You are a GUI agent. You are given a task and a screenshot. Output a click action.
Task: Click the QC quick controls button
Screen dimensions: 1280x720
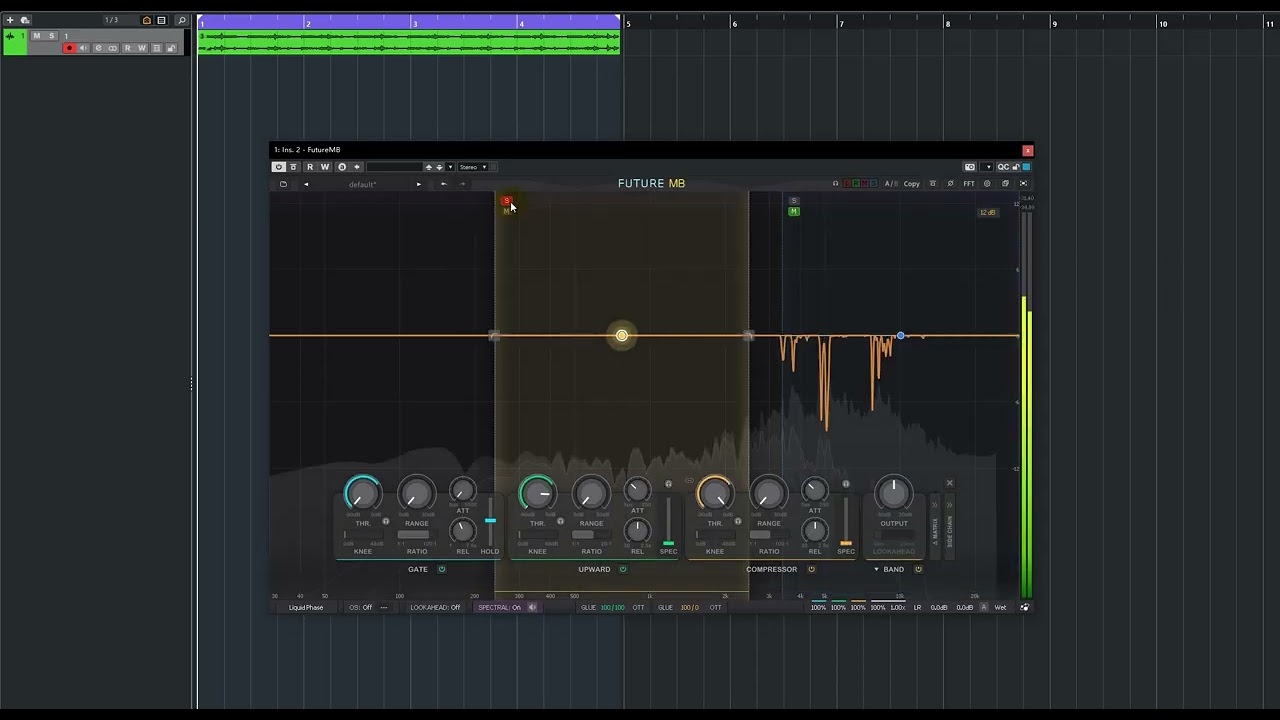(1003, 167)
